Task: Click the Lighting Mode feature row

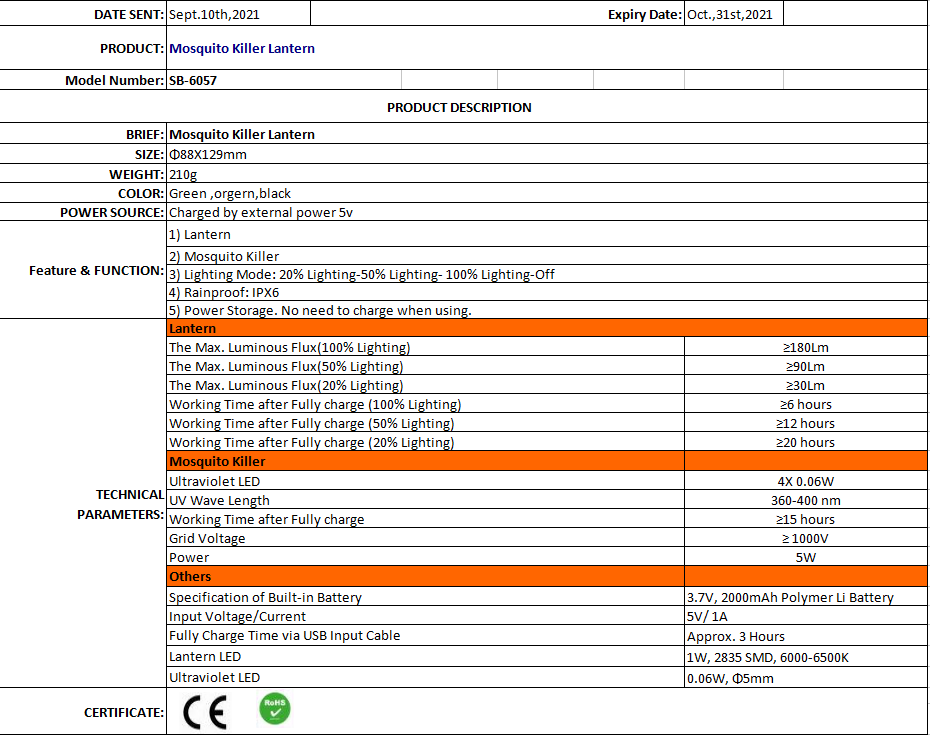Action: 361,274
